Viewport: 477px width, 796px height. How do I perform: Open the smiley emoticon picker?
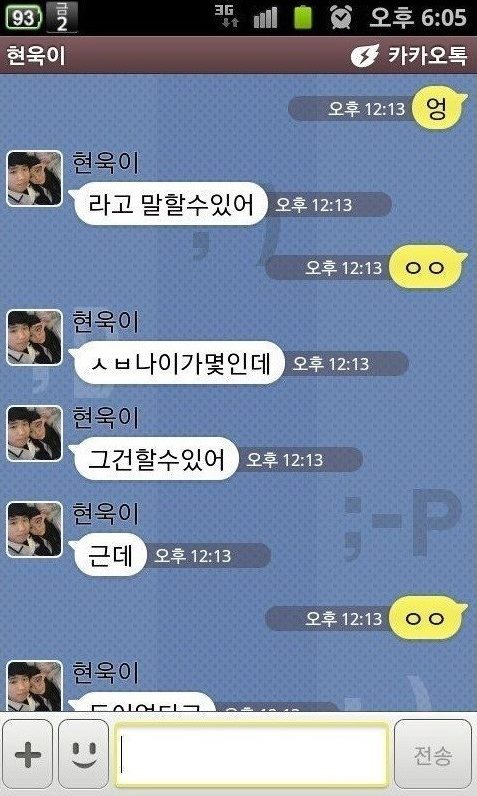(84, 754)
